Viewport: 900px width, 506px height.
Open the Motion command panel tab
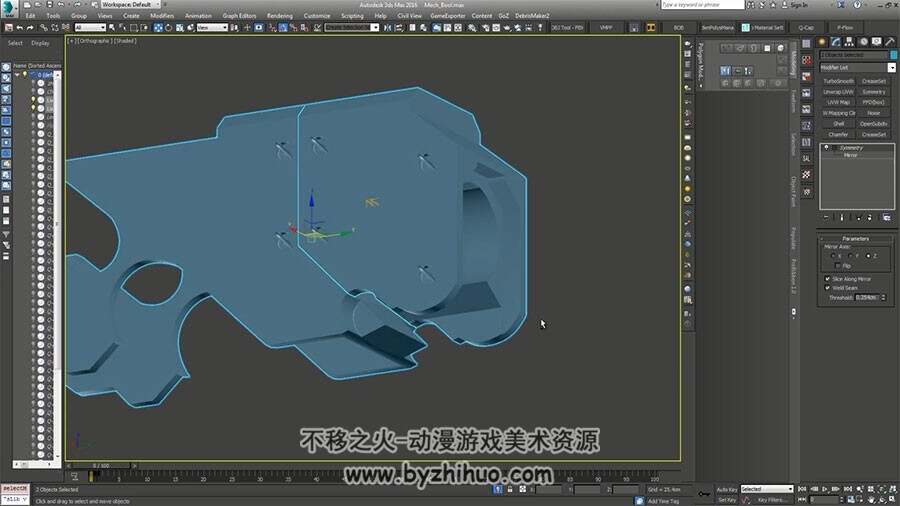[863, 42]
